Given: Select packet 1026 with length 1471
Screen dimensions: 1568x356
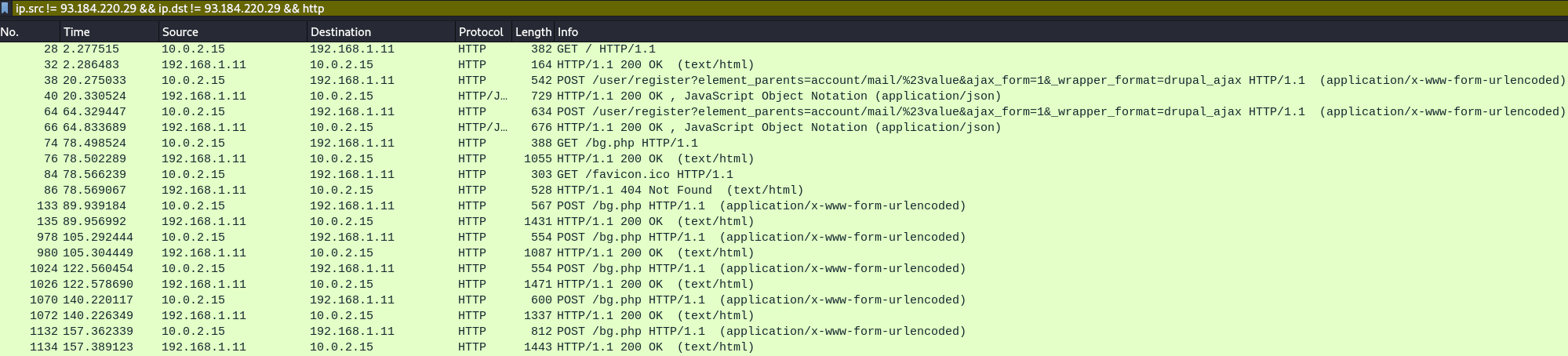Looking at the screenshot, I should click(784, 284).
